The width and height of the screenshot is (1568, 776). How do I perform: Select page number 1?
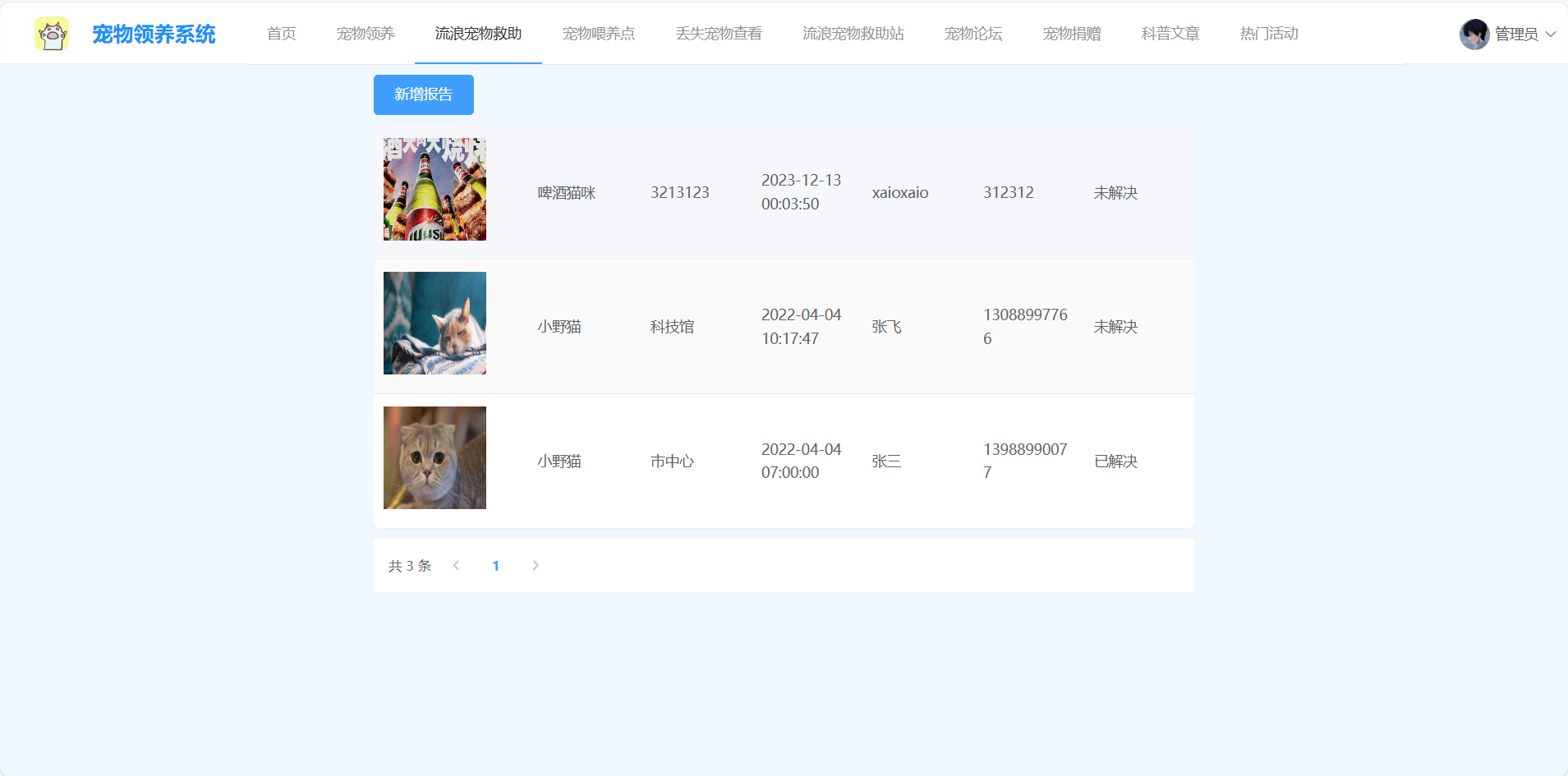click(x=496, y=566)
